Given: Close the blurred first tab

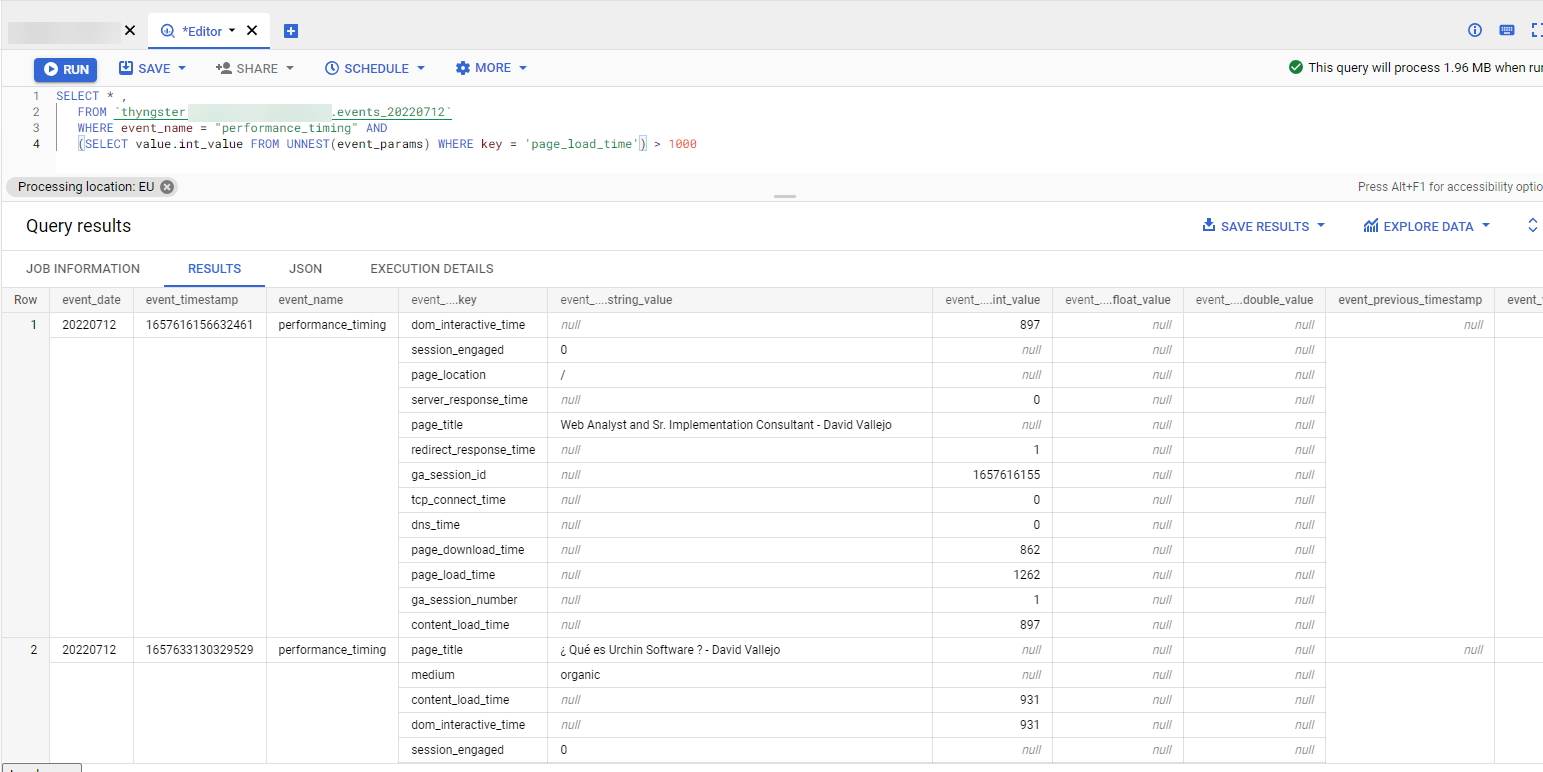Looking at the screenshot, I should pos(130,30).
